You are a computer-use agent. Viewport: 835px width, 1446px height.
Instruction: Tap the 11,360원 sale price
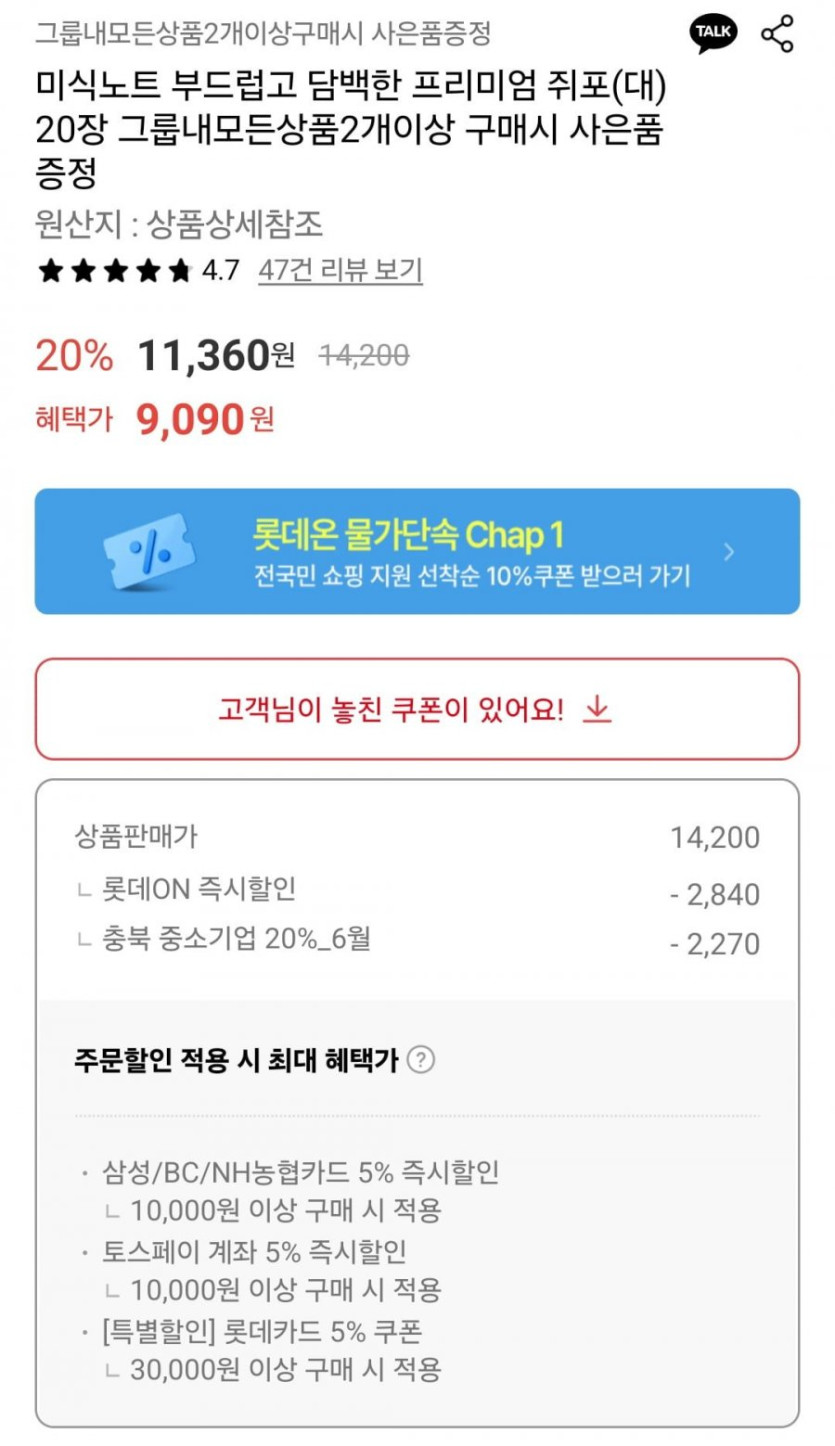[x=215, y=355]
